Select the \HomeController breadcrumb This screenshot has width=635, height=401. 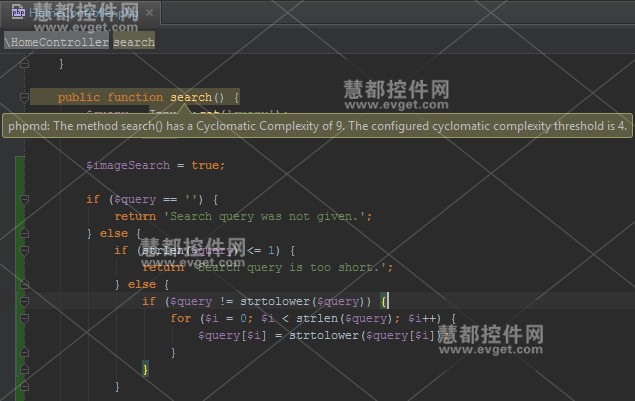(57, 42)
